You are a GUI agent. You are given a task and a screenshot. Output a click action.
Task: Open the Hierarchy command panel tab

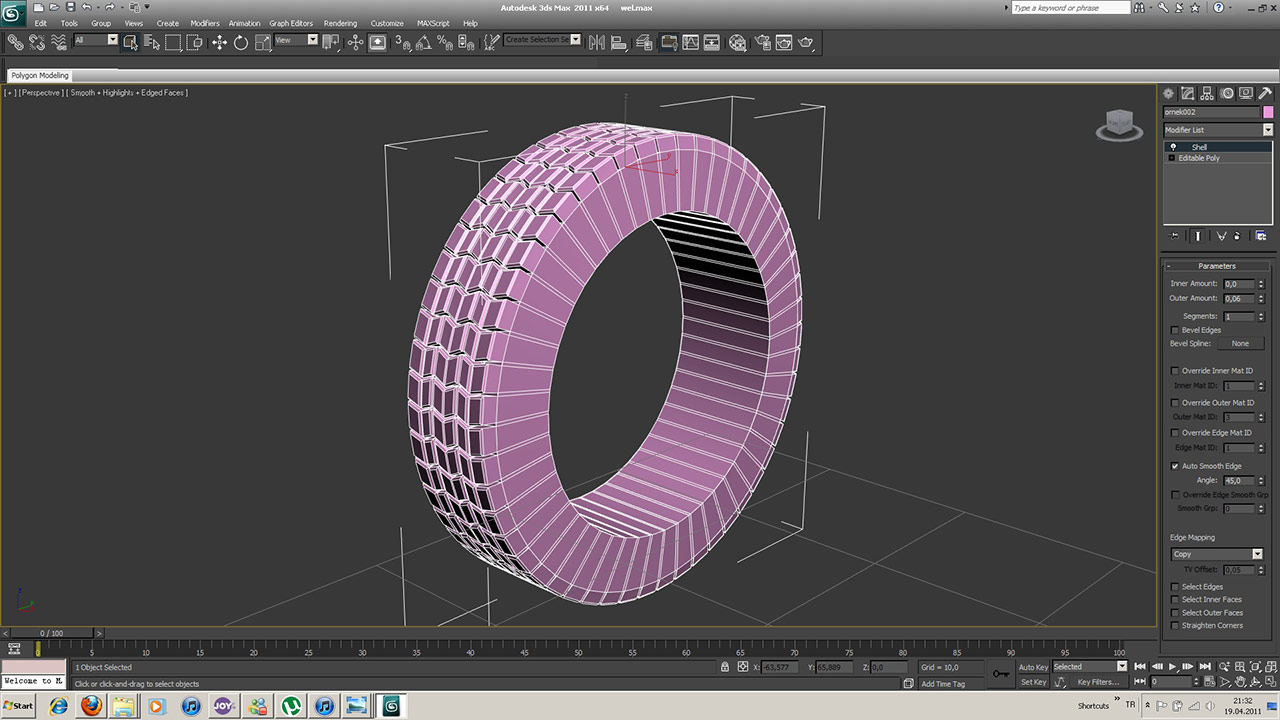[1207, 93]
